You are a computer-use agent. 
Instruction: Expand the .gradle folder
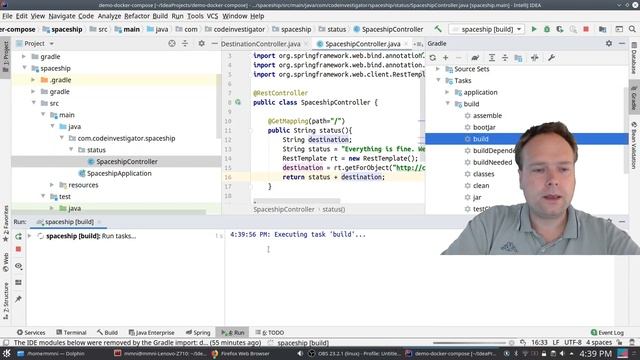[x=33, y=80]
